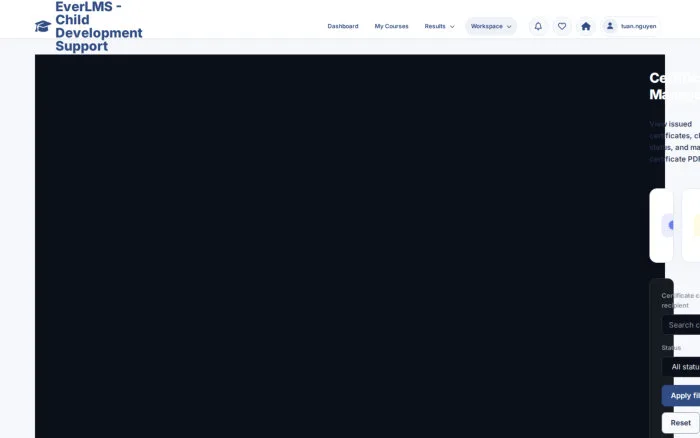Navigate to My Courses
The image size is (700, 438).
[x=392, y=26]
